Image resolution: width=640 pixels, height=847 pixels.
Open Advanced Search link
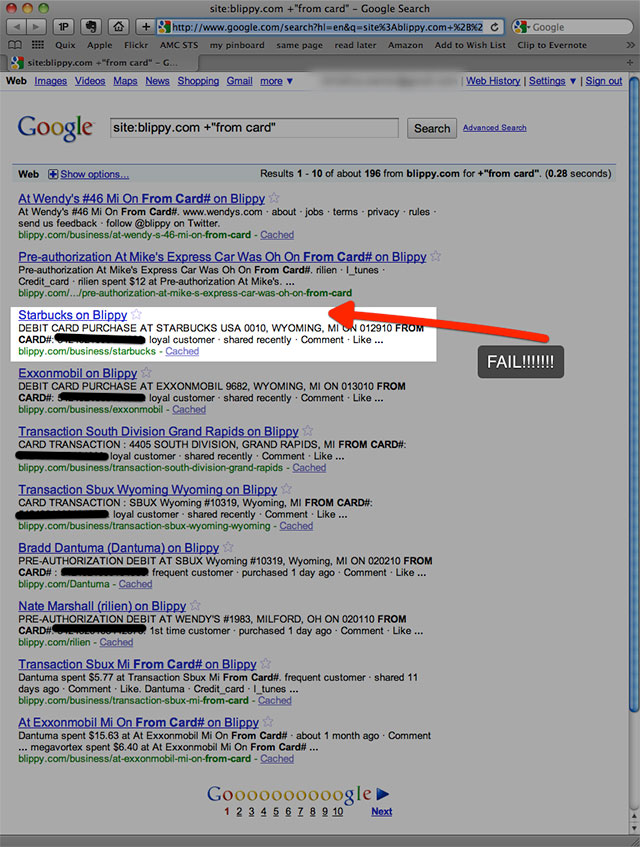pos(495,127)
